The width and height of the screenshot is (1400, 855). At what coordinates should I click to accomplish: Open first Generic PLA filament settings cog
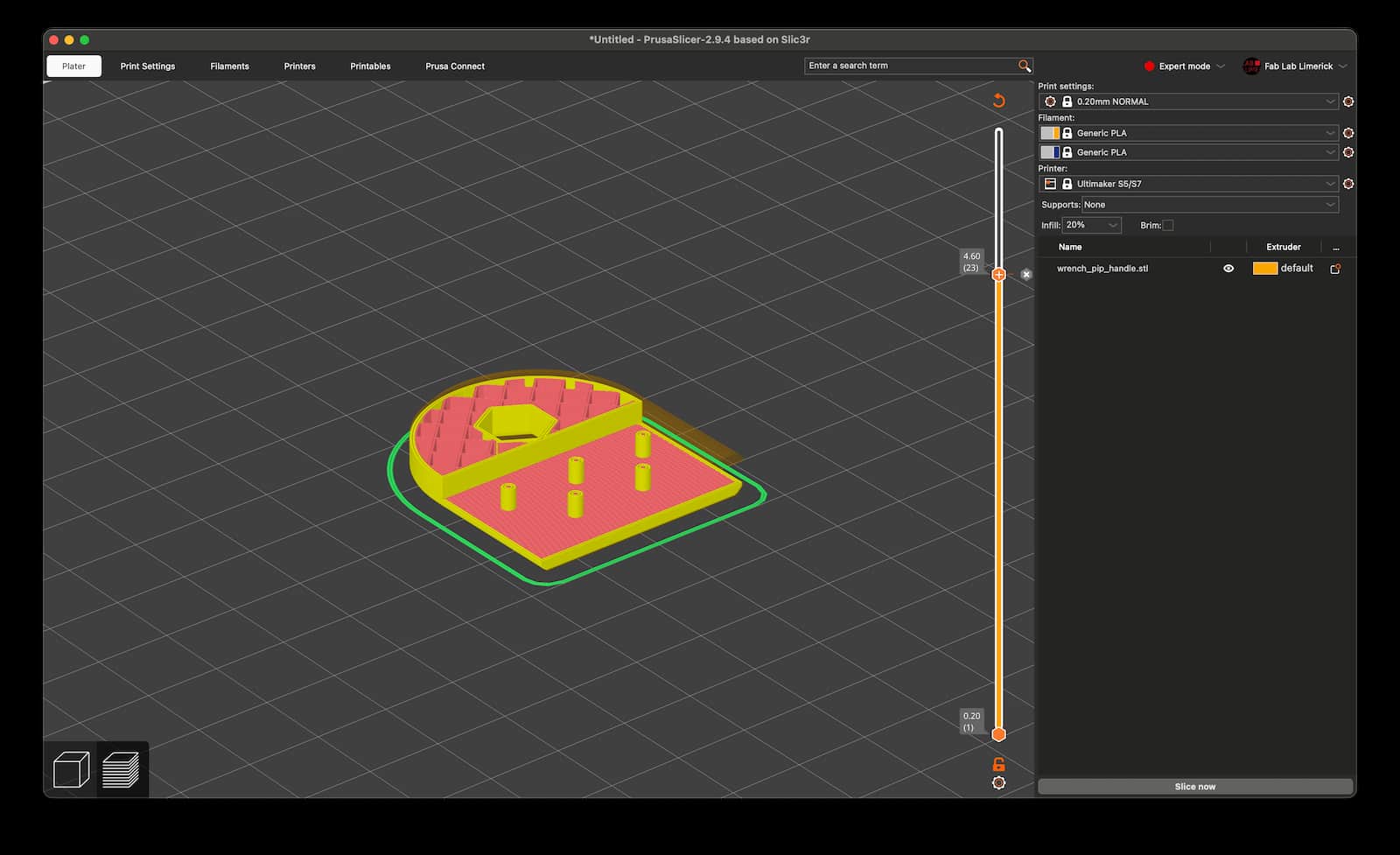pyautogui.click(x=1348, y=133)
